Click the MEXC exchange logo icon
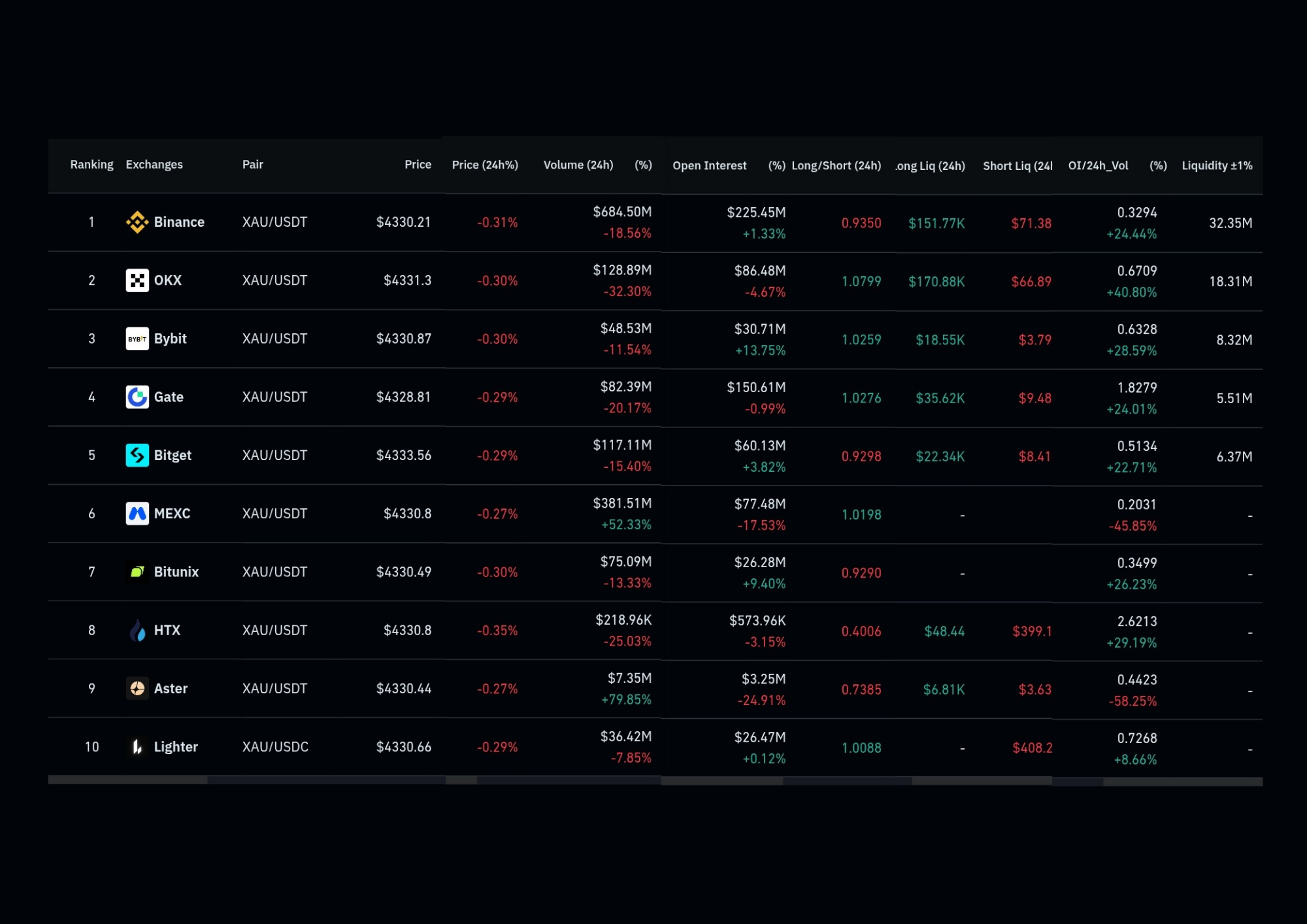The width and height of the screenshot is (1307, 924). 137,514
